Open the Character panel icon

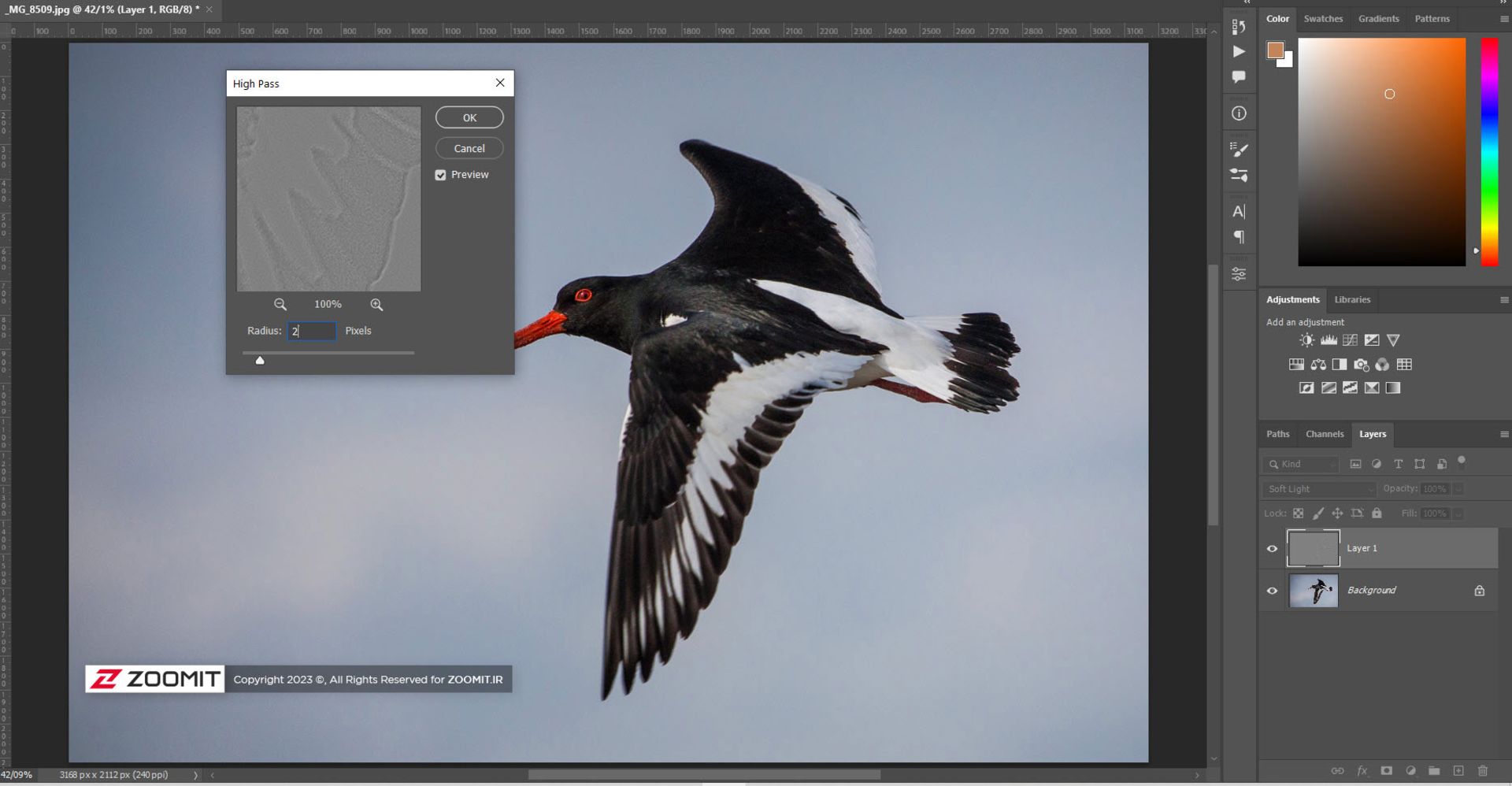pyautogui.click(x=1239, y=211)
